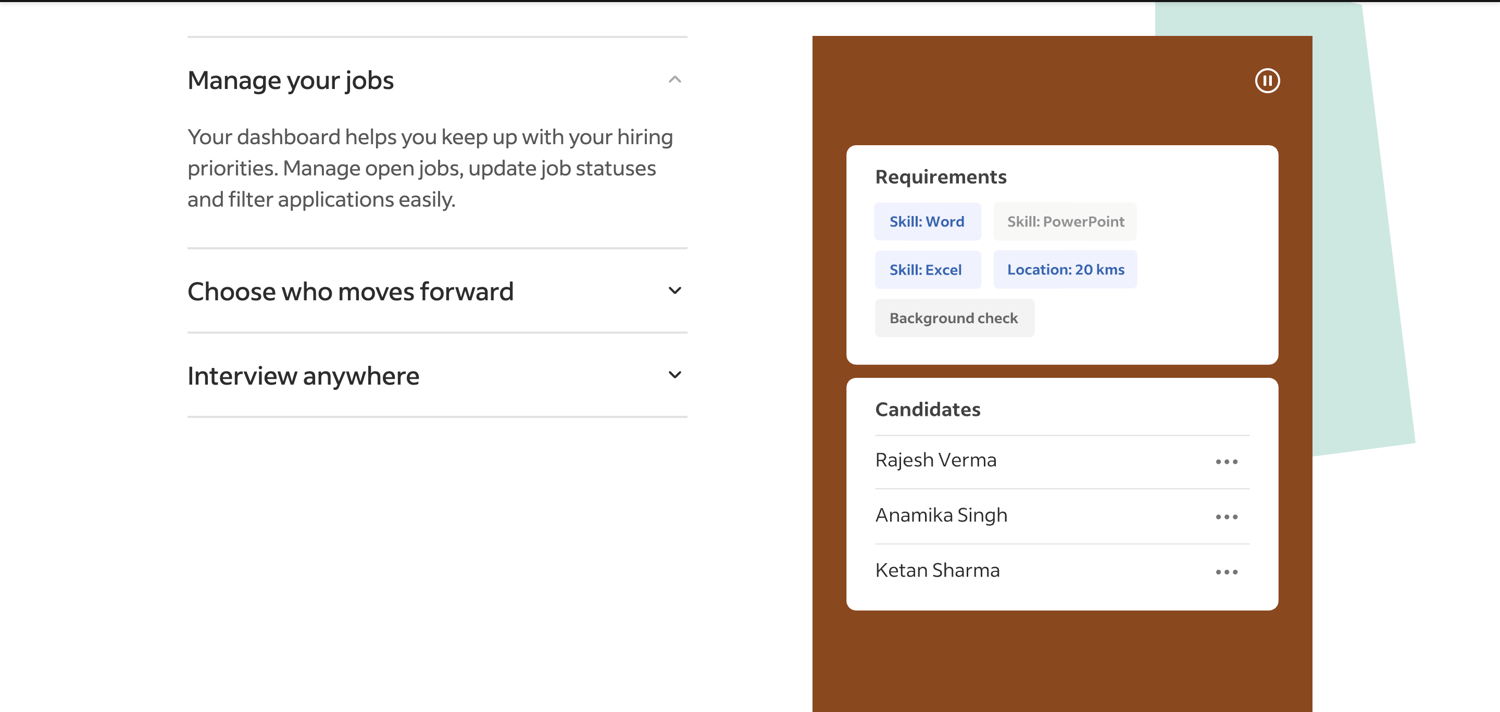Expand the Interview anywhere chevron
This screenshot has height=712, width=1500.
click(675, 375)
